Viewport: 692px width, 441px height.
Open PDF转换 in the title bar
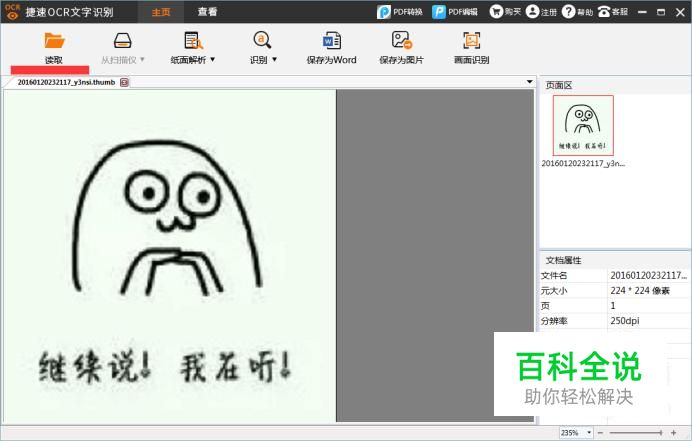(x=399, y=12)
